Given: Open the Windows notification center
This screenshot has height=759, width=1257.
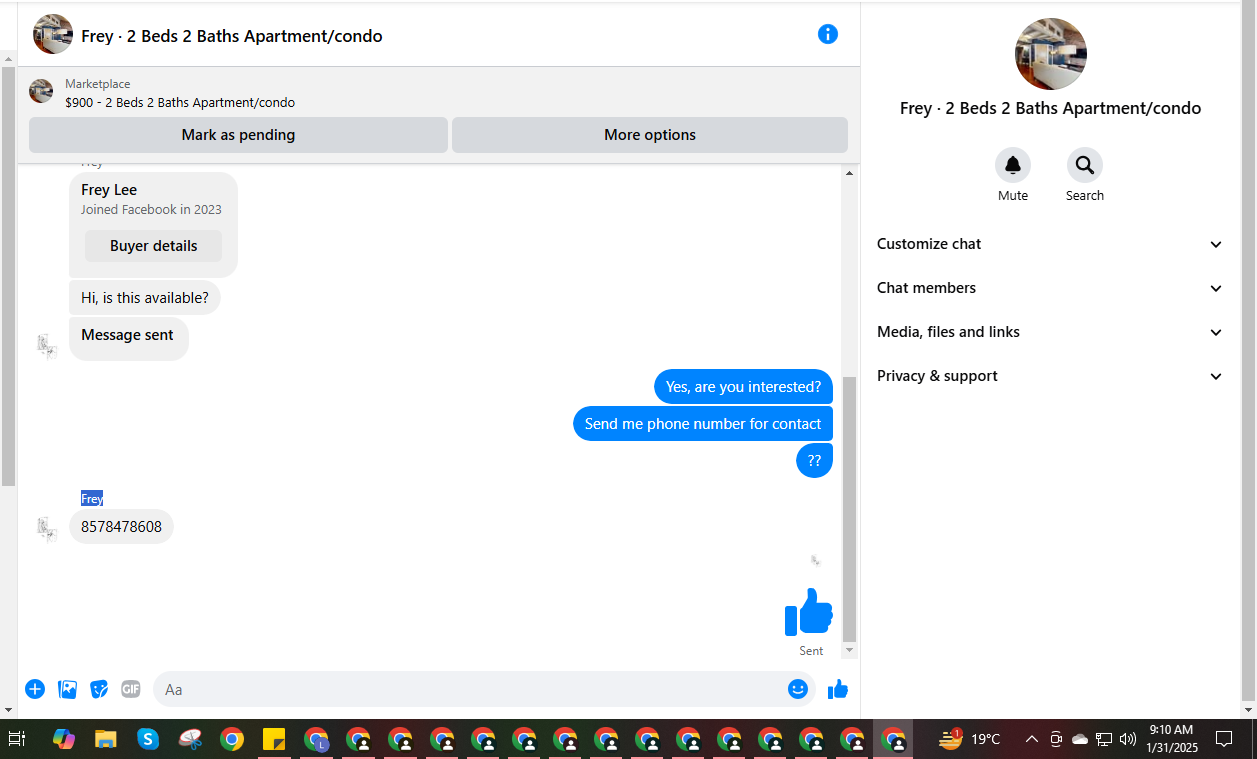Looking at the screenshot, I should tap(1224, 739).
